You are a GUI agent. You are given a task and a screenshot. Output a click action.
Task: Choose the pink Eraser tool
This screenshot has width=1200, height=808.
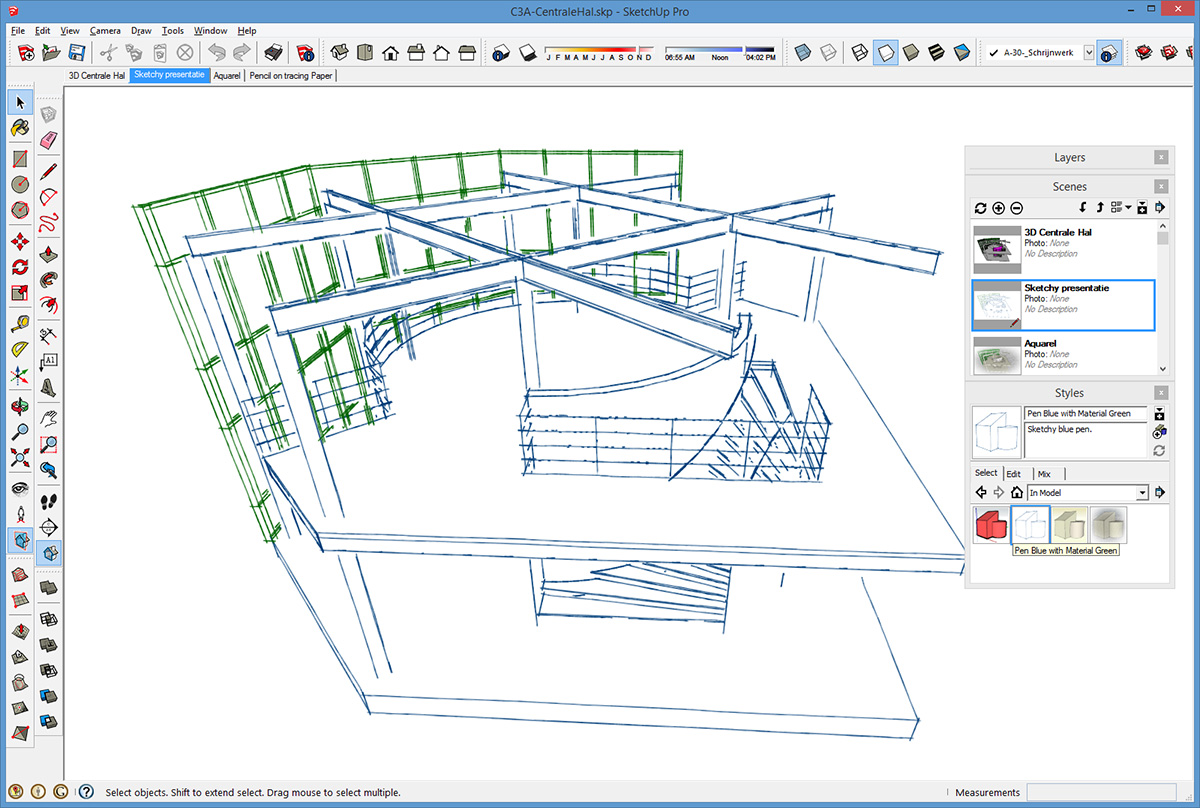coord(48,140)
